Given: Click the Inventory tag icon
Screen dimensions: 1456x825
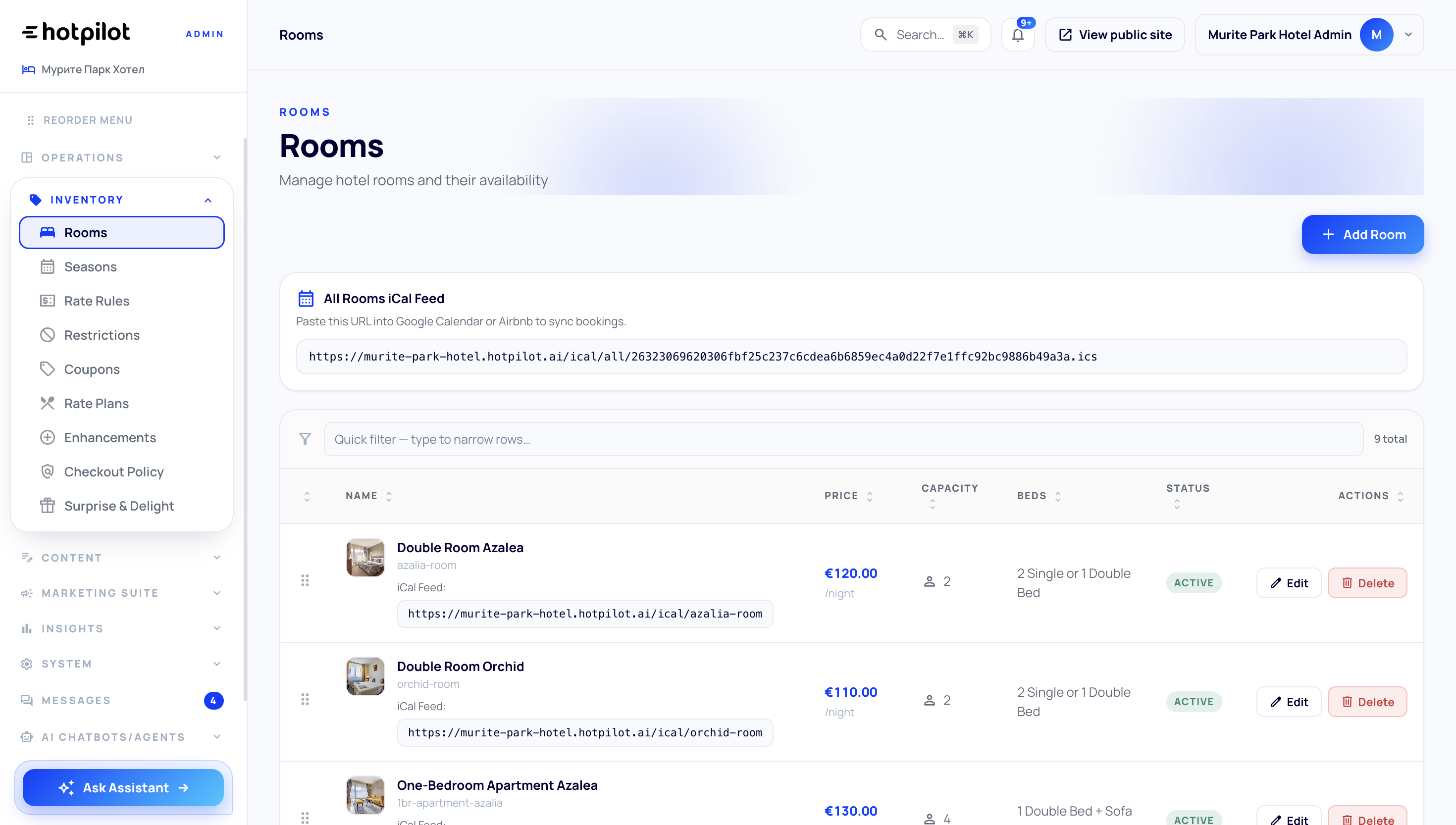Looking at the screenshot, I should click(35, 200).
